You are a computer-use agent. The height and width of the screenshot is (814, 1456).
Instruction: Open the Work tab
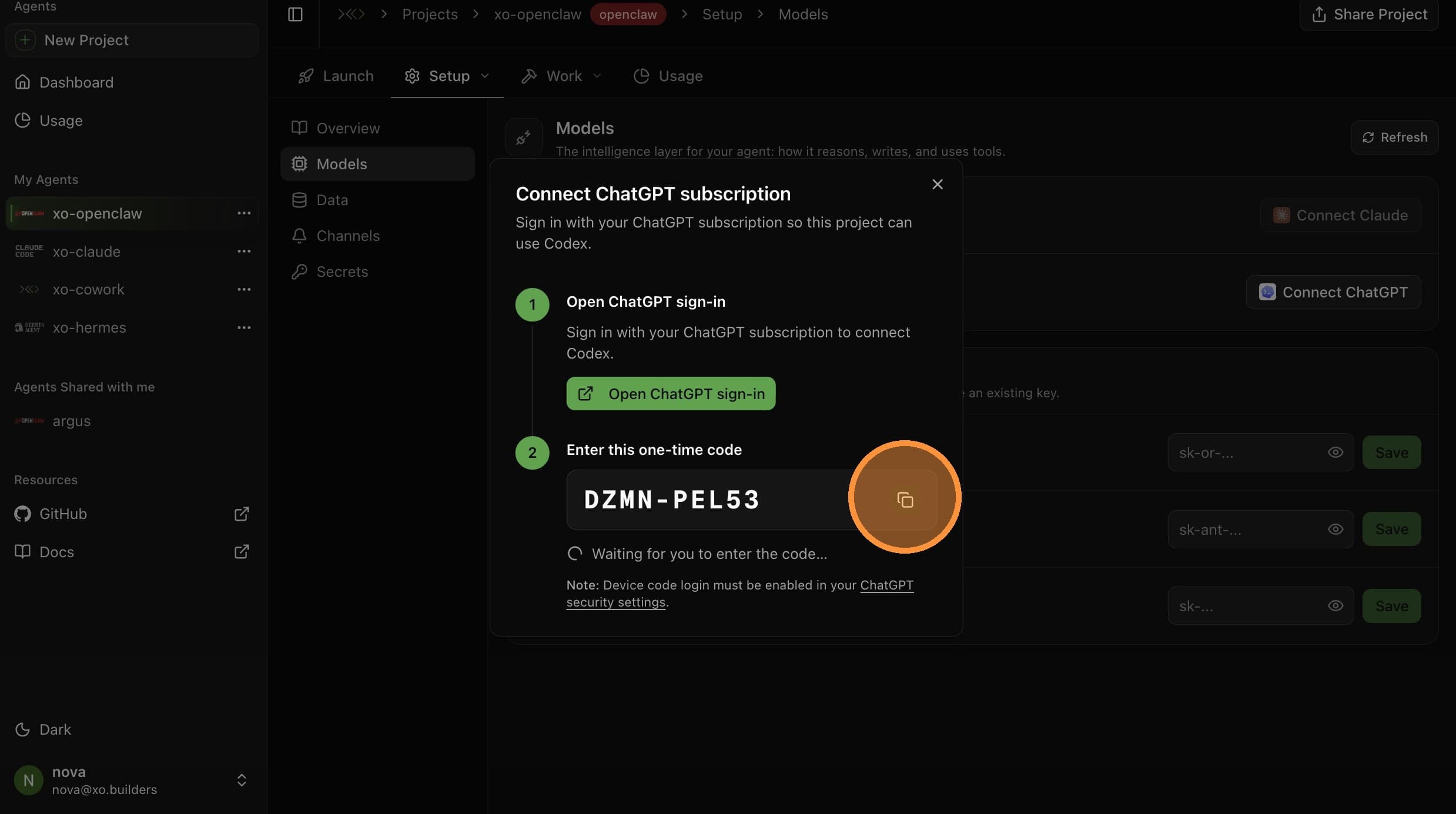561,76
